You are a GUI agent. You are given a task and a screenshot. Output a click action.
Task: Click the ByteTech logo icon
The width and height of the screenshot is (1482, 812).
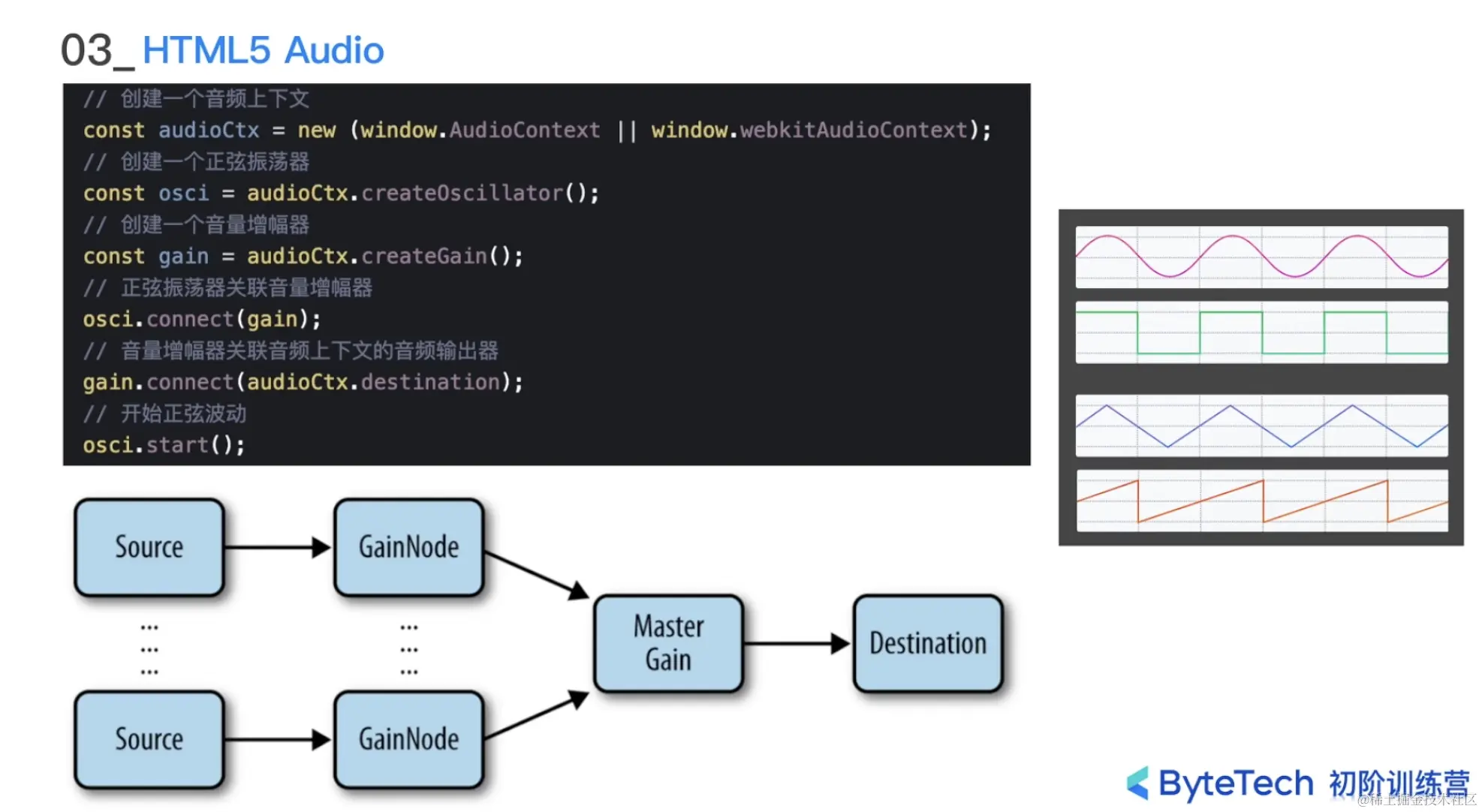[x=1137, y=783]
